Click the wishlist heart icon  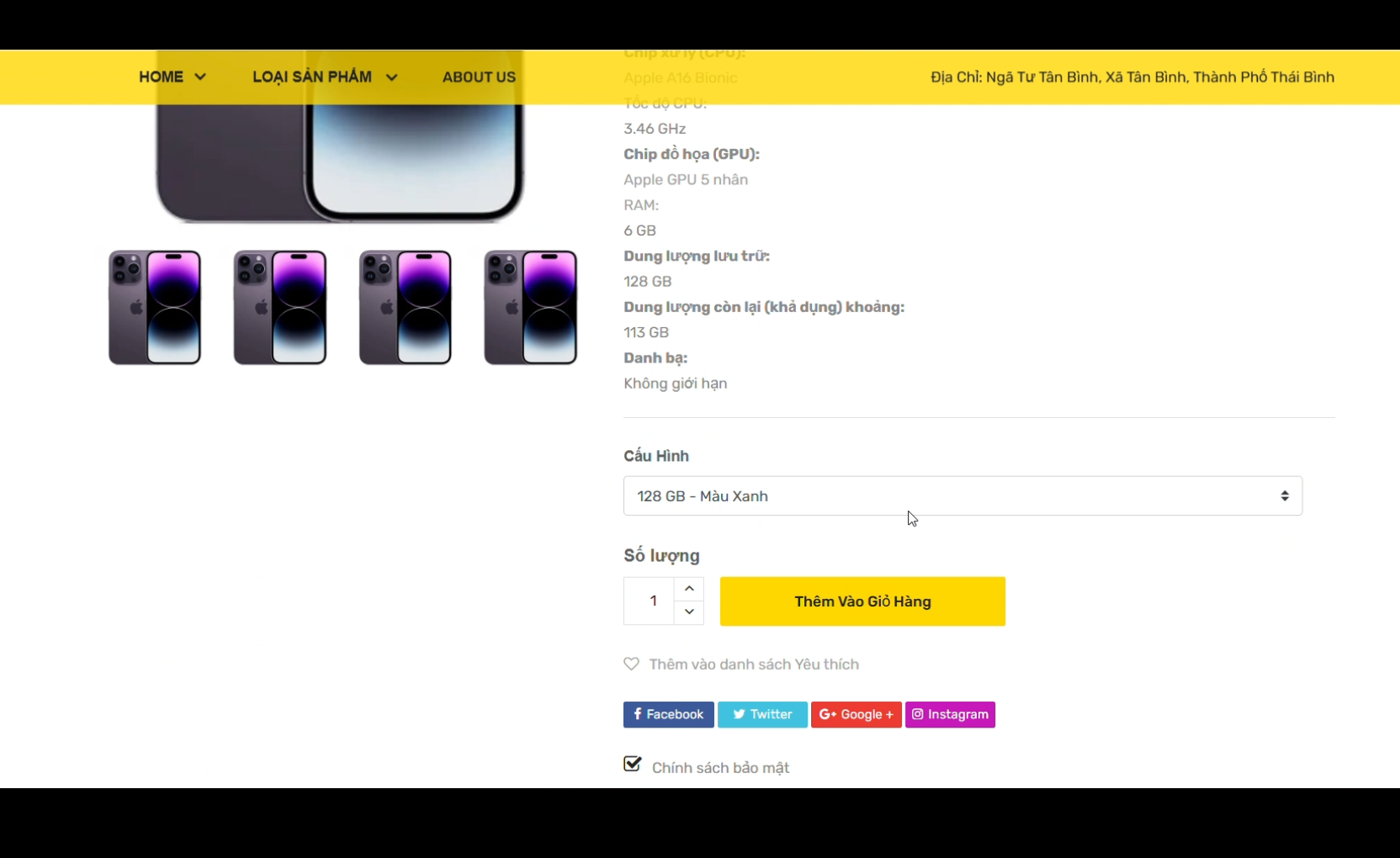point(631,664)
